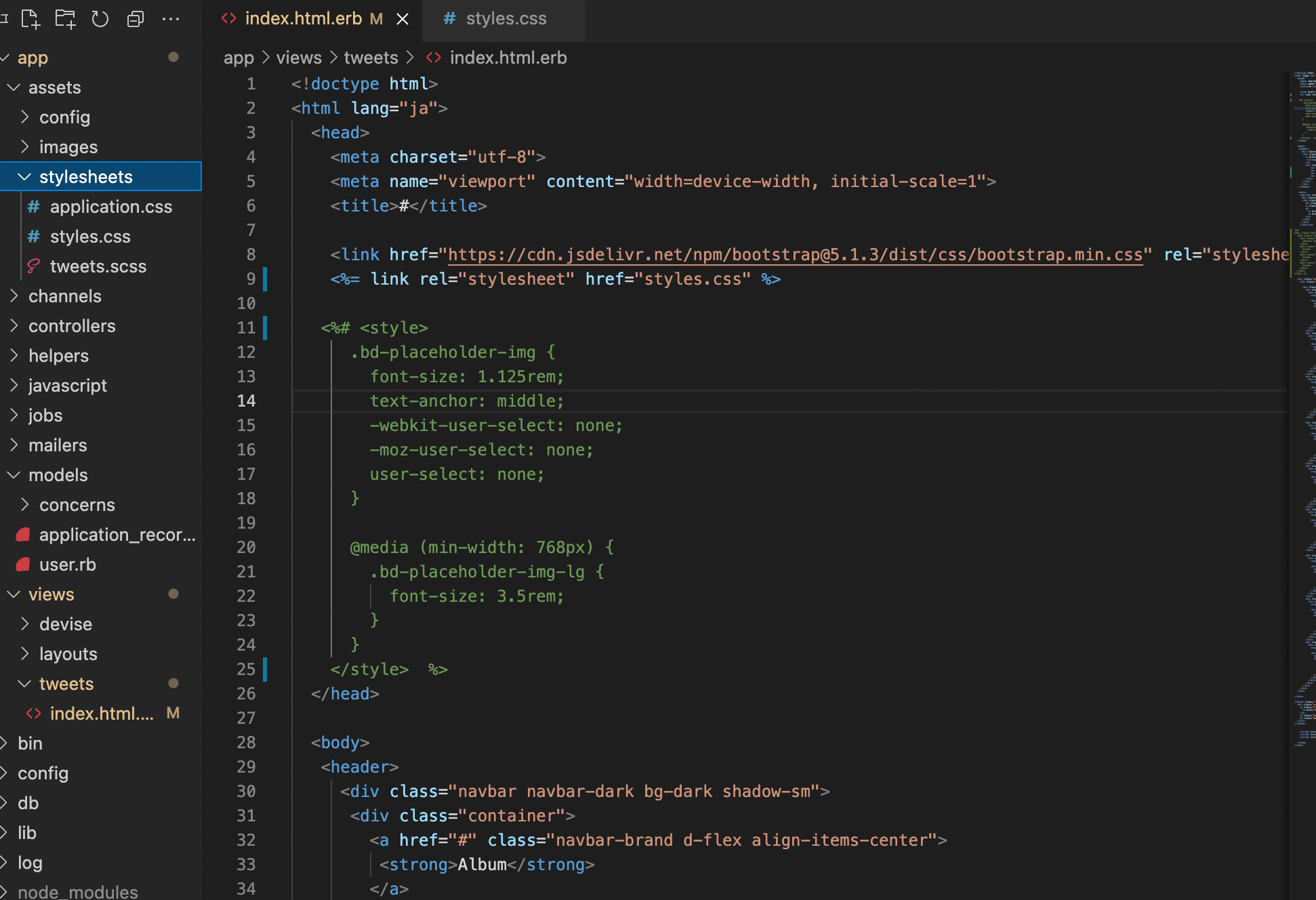Click the Album strong text line
Image resolution: width=1316 pixels, height=900 pixels.
click(487, 865)
